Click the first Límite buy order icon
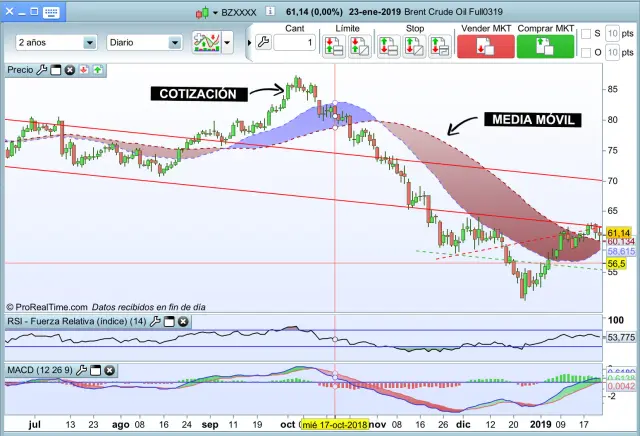The width and height of the screenshot is (640, 436). [337, 46]
